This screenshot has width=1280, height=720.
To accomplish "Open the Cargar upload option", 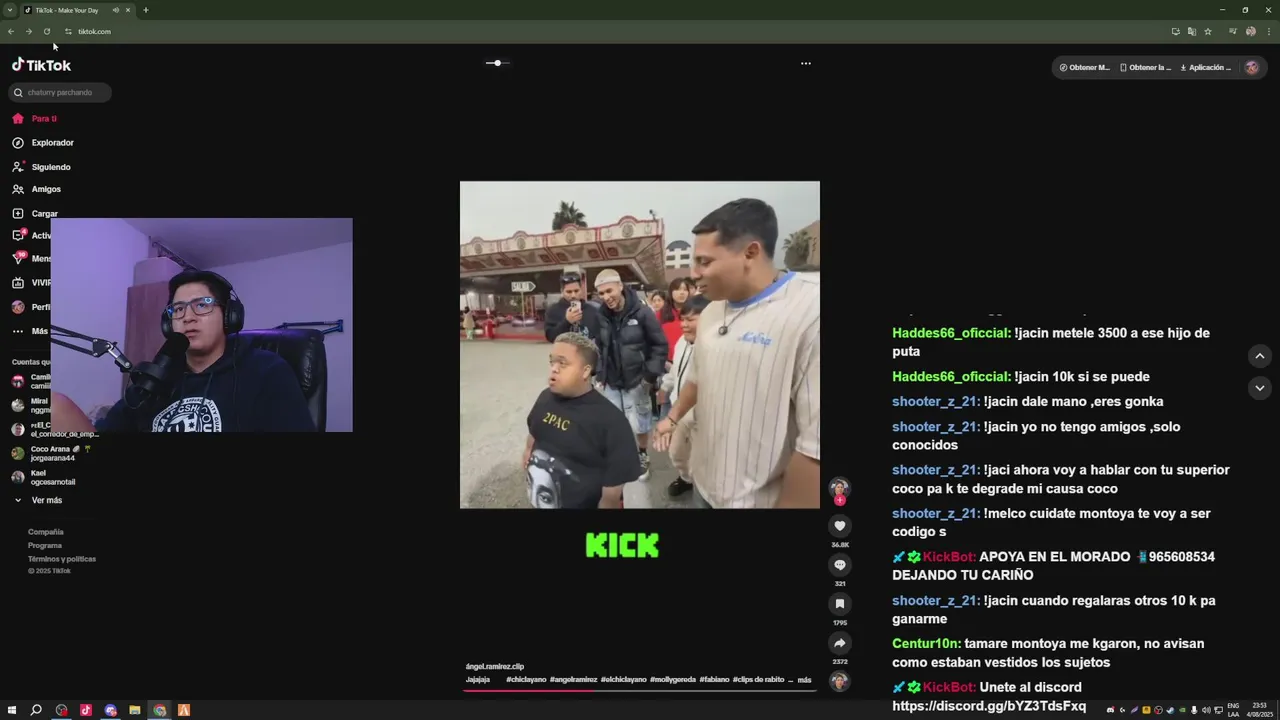I will [x=34, y=213].
